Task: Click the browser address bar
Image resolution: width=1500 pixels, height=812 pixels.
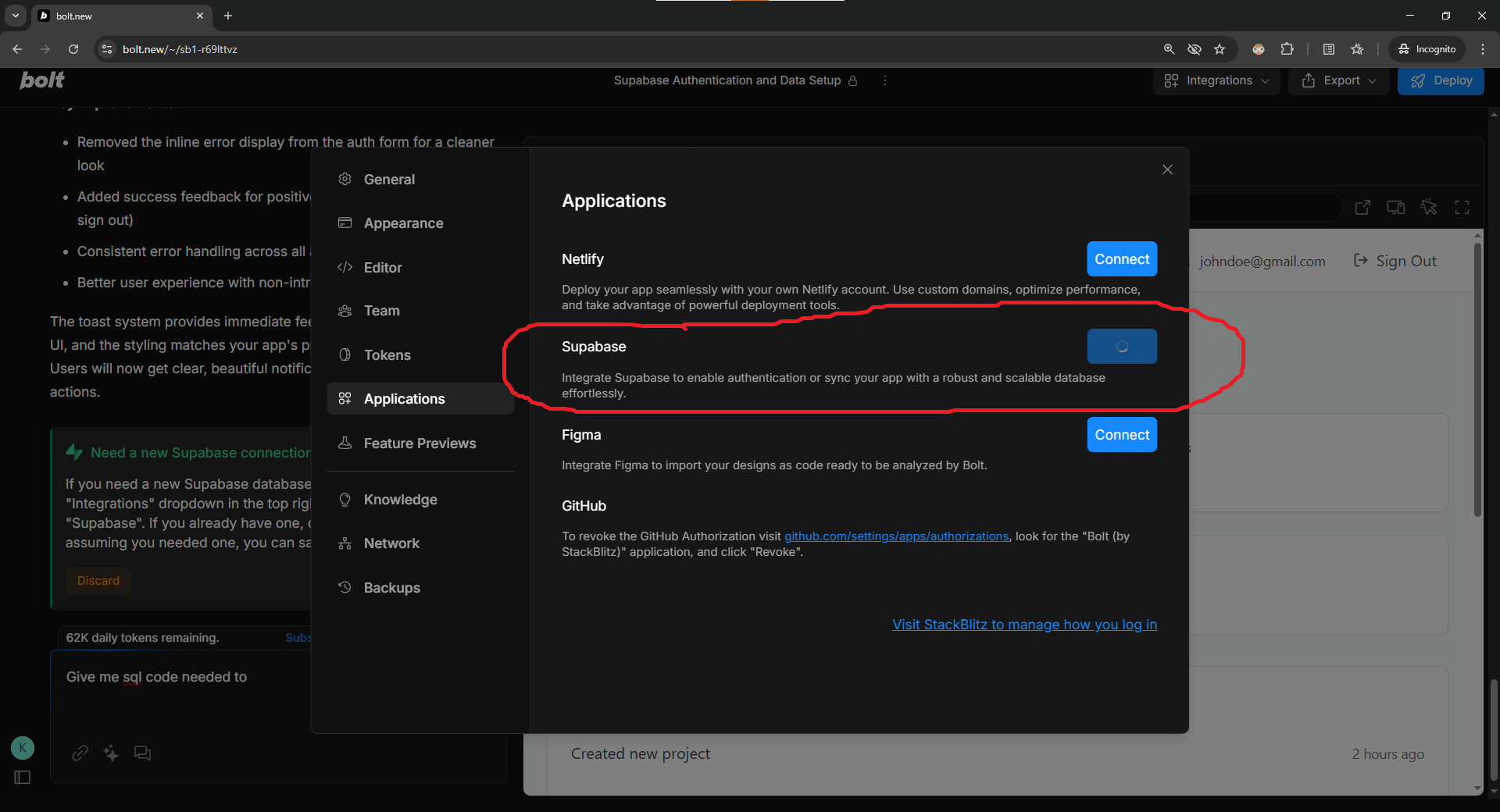Action: tap(625, 48)
